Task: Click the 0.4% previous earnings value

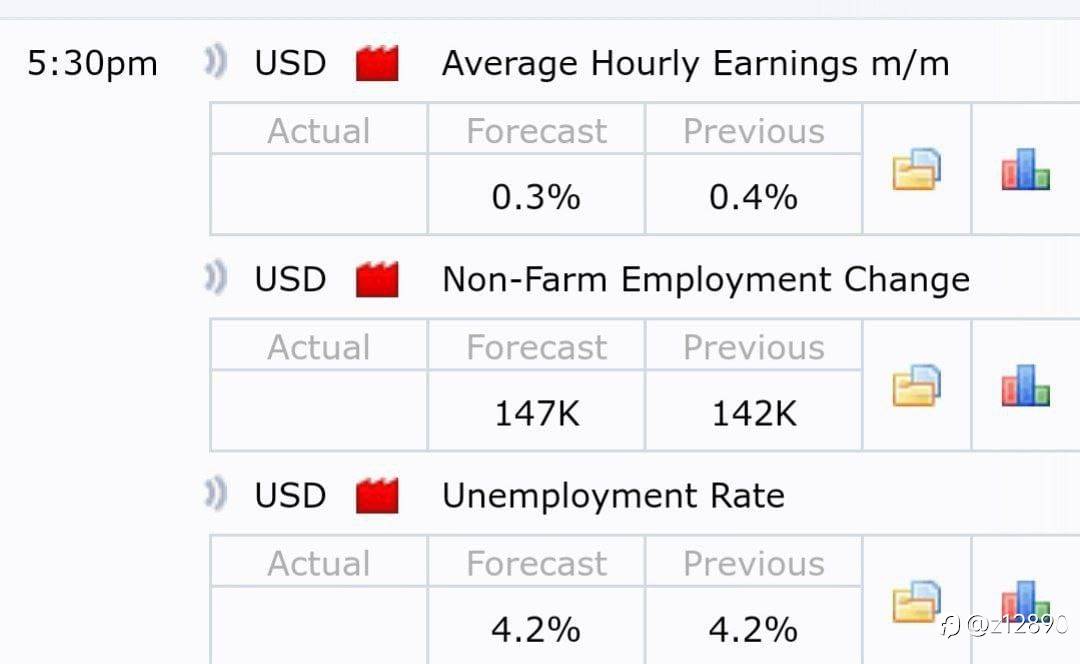Action: pyautogui.click(x=753, y=197)
